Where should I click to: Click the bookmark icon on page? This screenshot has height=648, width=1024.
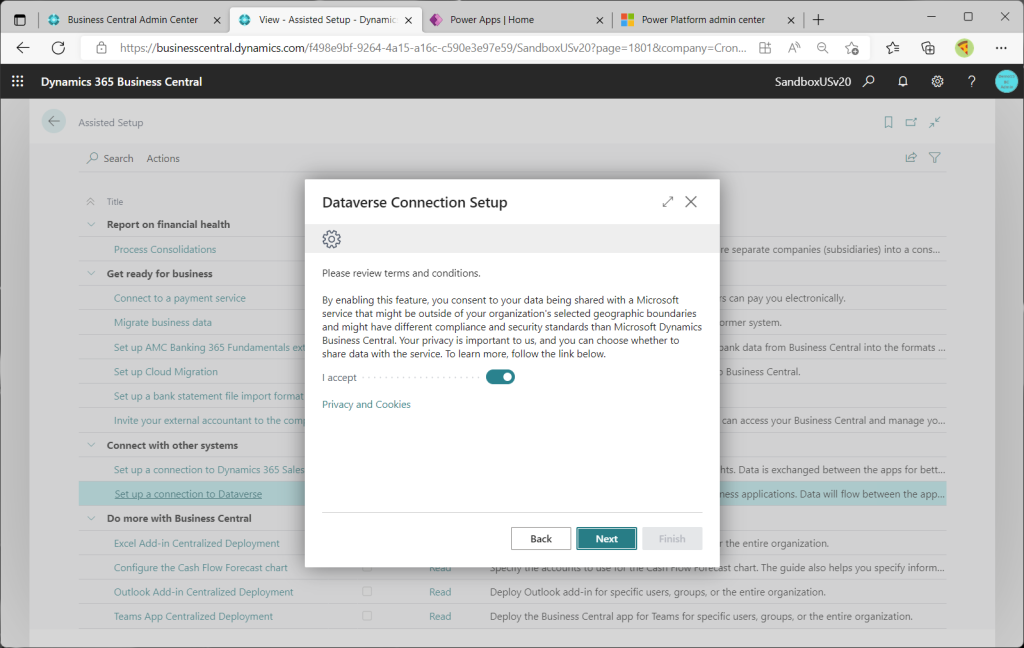[x=888, y=122]
